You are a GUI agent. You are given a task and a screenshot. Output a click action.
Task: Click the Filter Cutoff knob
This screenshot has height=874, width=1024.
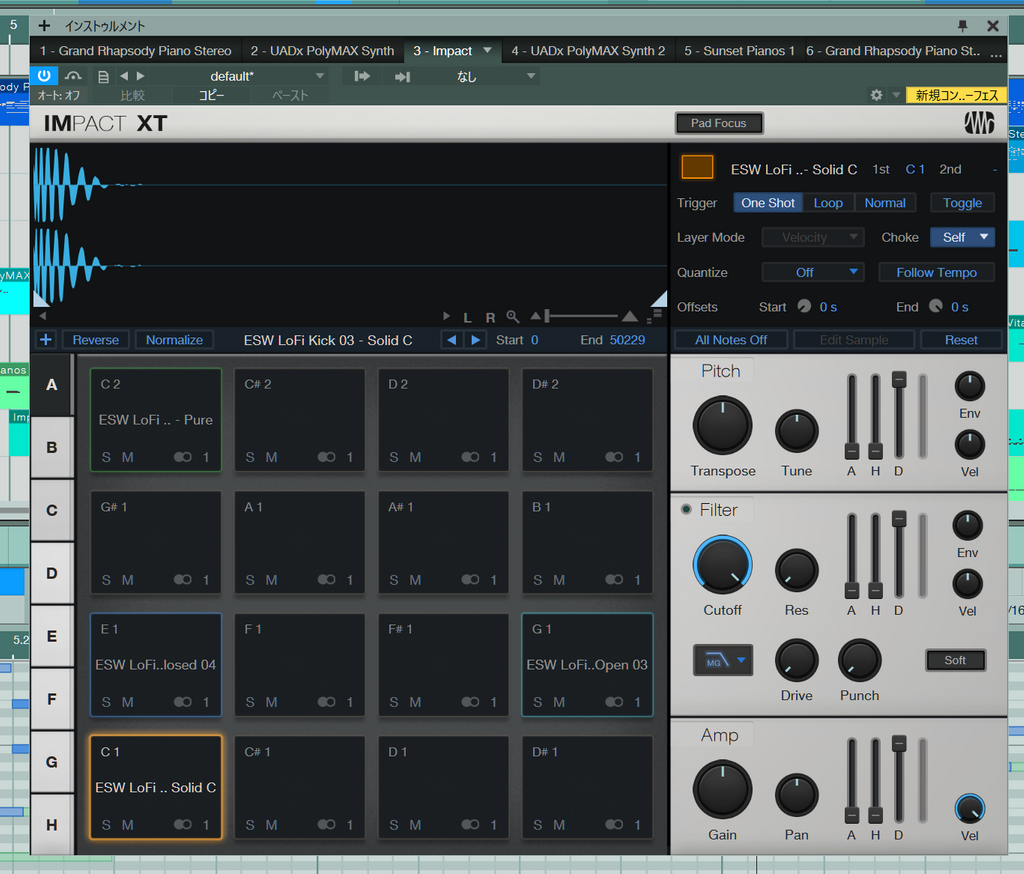(x=722, y=565)
